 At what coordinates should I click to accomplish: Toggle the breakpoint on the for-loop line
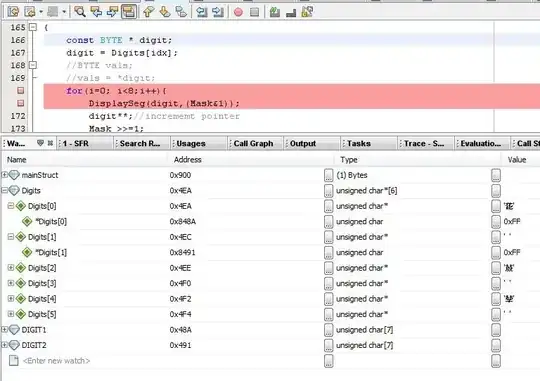point(21,90)
